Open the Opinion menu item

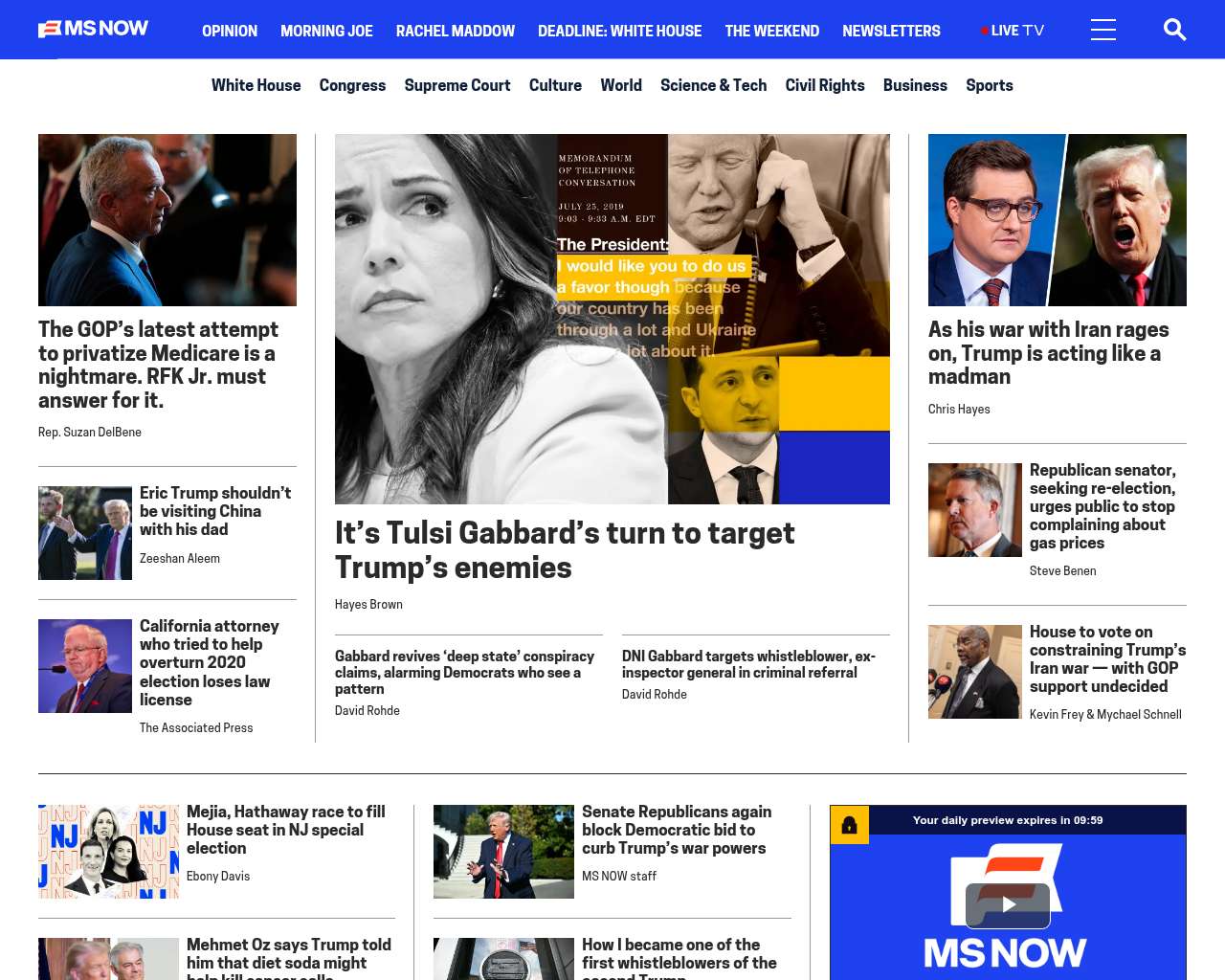[230, 31]
